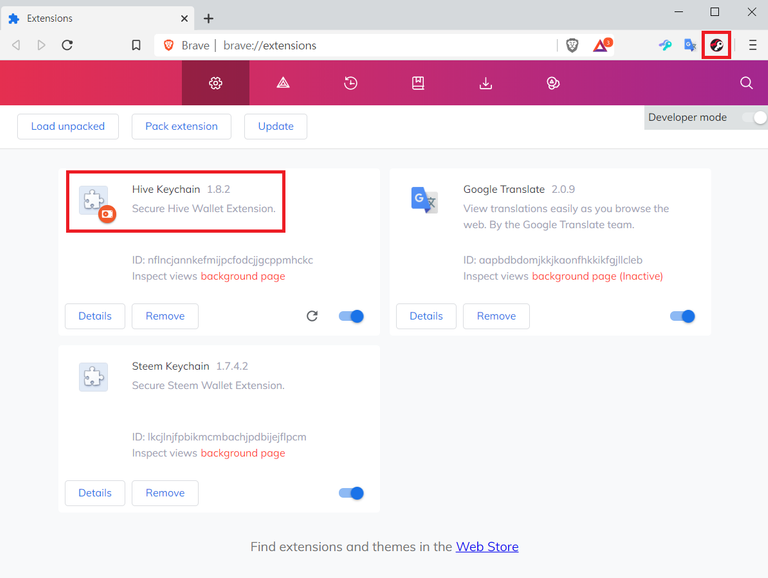This screenshot has height=578, width=768.
Task: Open Brave Shields lion icon
Action: [x=572, y=46]
